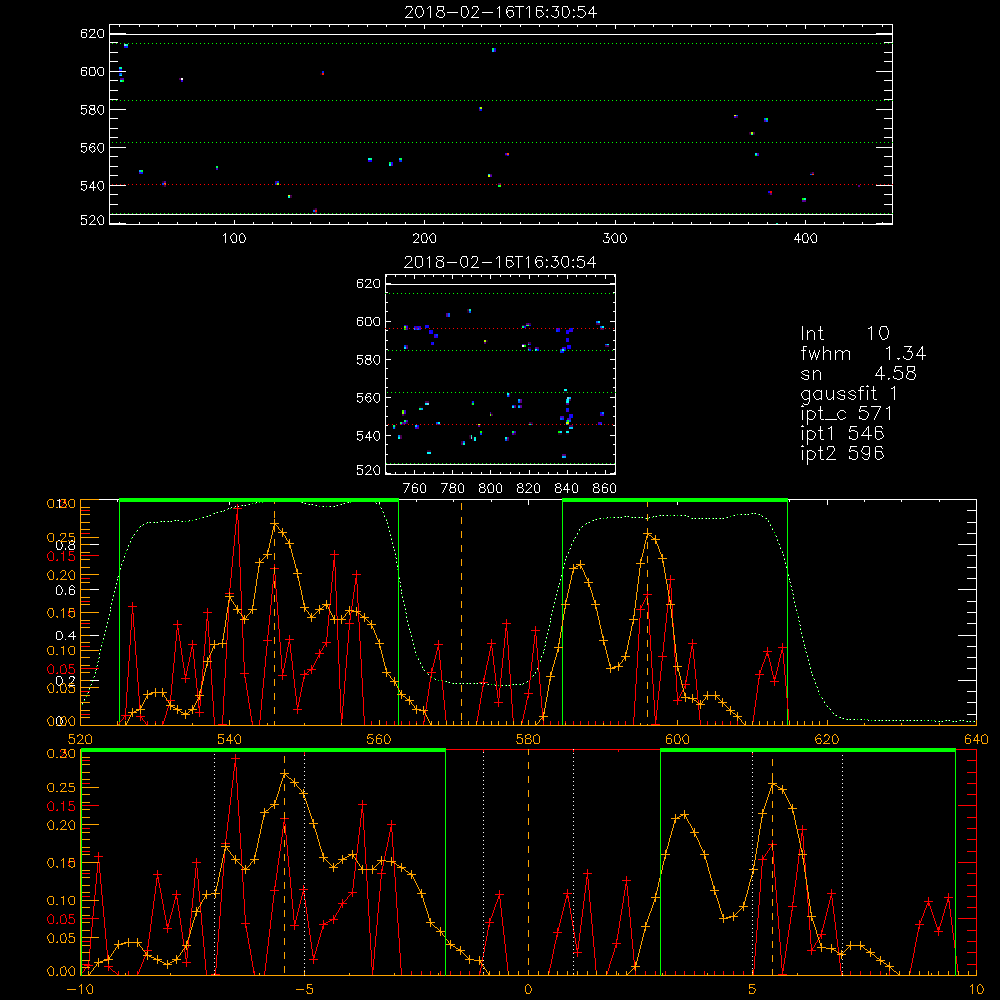Click x-axis label '800' on middle plot

click(490, 489)
